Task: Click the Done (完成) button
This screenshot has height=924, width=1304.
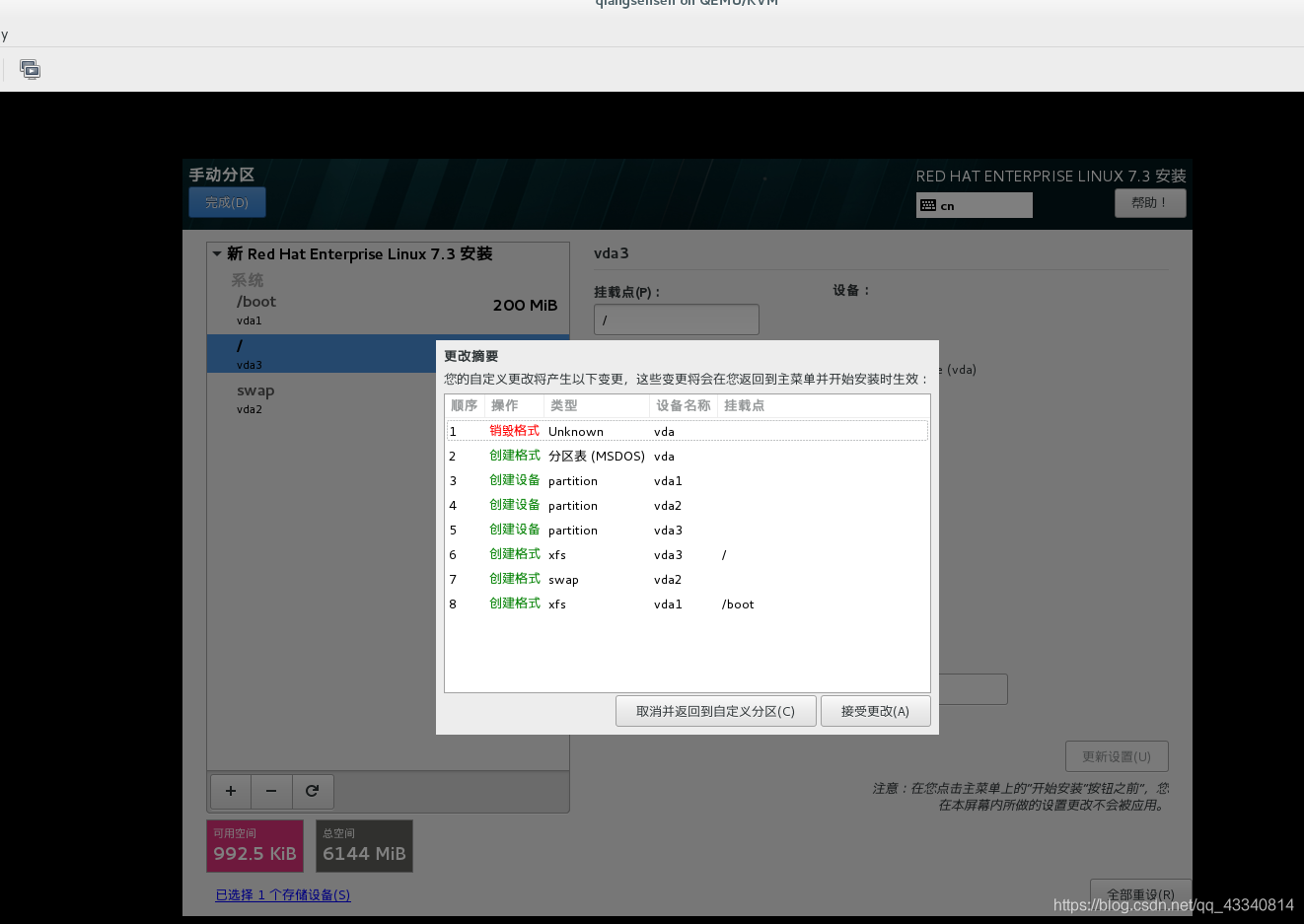Action: point(227,202)
